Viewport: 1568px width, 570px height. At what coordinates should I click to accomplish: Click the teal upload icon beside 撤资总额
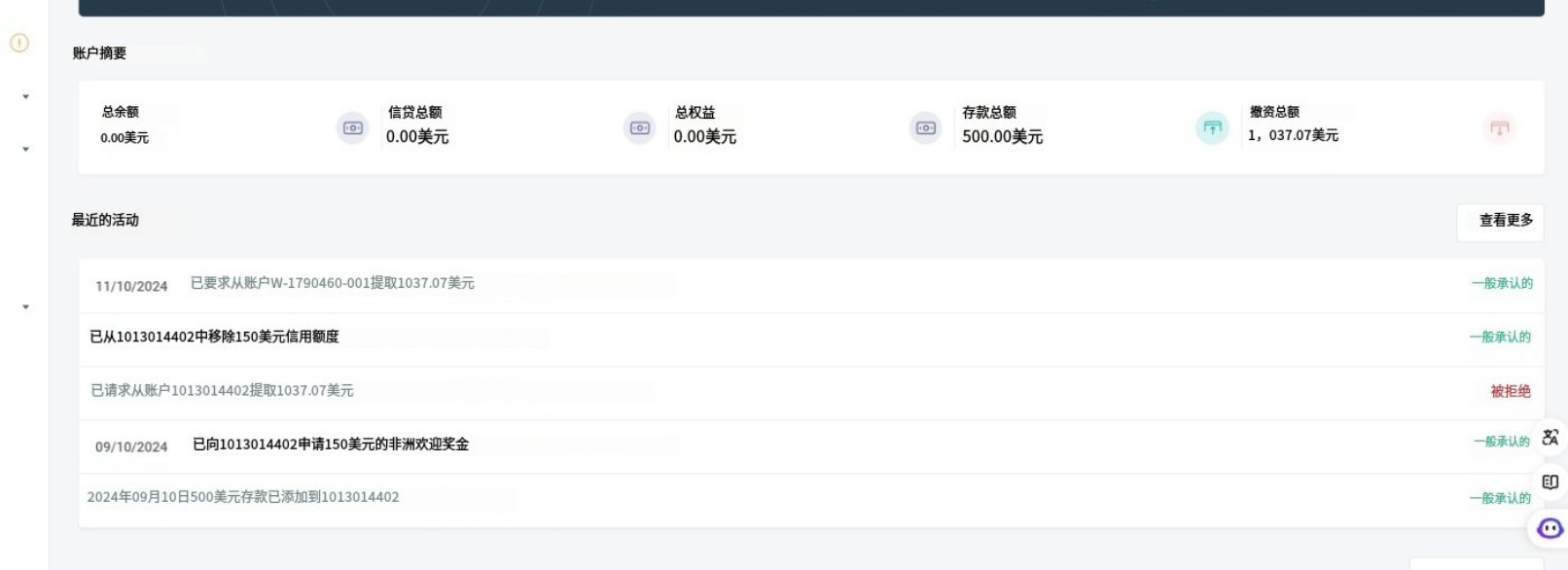1212,127
